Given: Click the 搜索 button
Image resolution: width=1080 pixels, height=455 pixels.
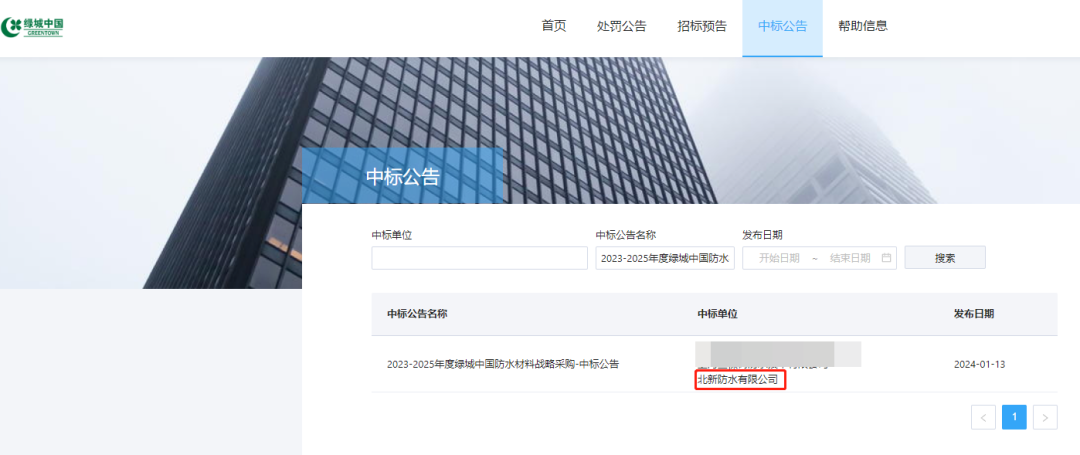Looking at the screenshot, I should pos(945,257).
